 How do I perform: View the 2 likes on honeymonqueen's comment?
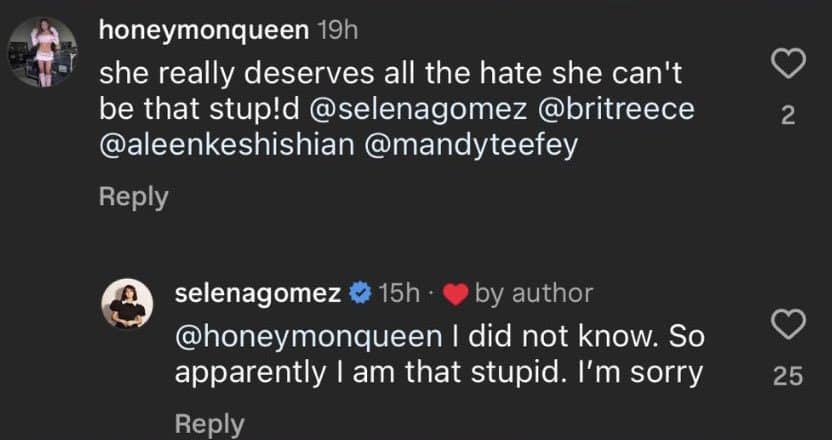(x=787, y=118)
